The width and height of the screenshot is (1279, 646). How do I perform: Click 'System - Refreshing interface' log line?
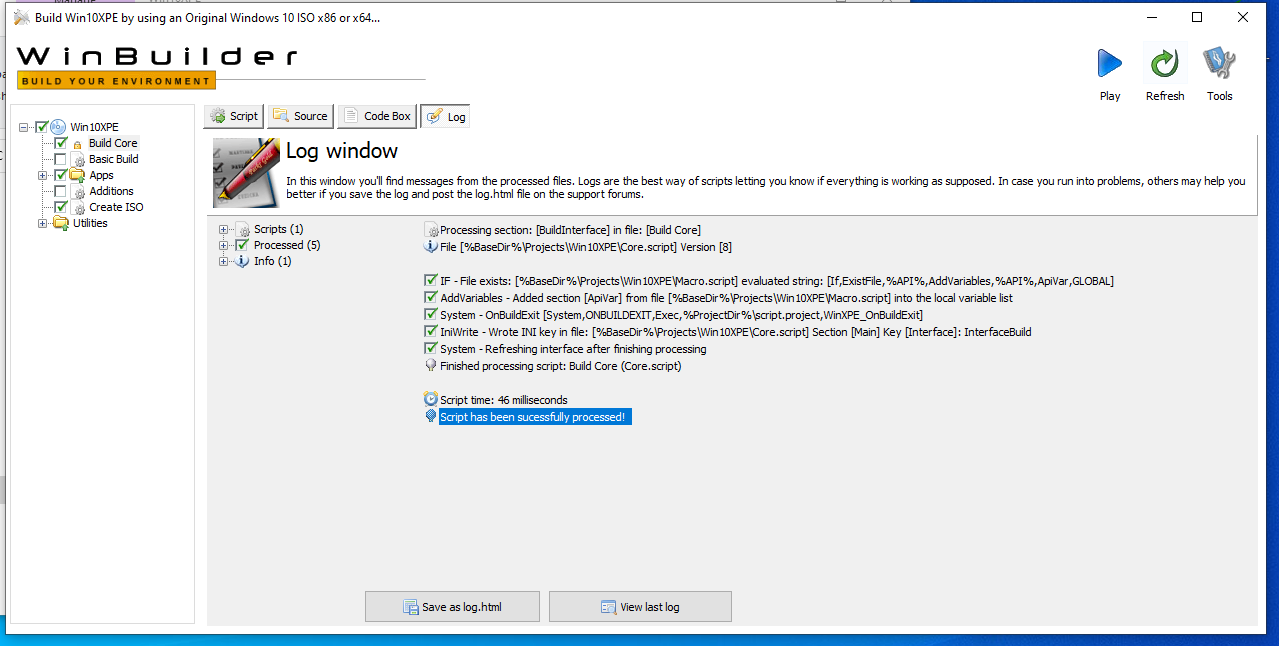(573, 349)
